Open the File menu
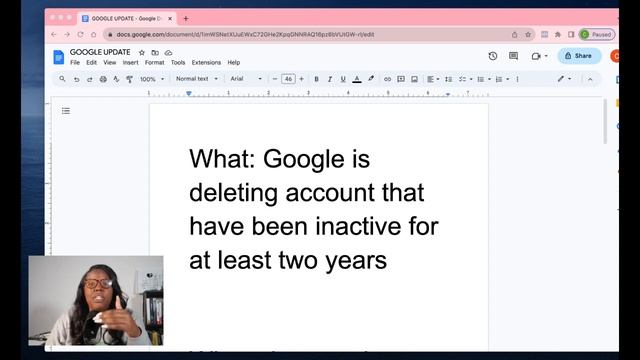Viewport: 640px width, 360px height. 75,62
